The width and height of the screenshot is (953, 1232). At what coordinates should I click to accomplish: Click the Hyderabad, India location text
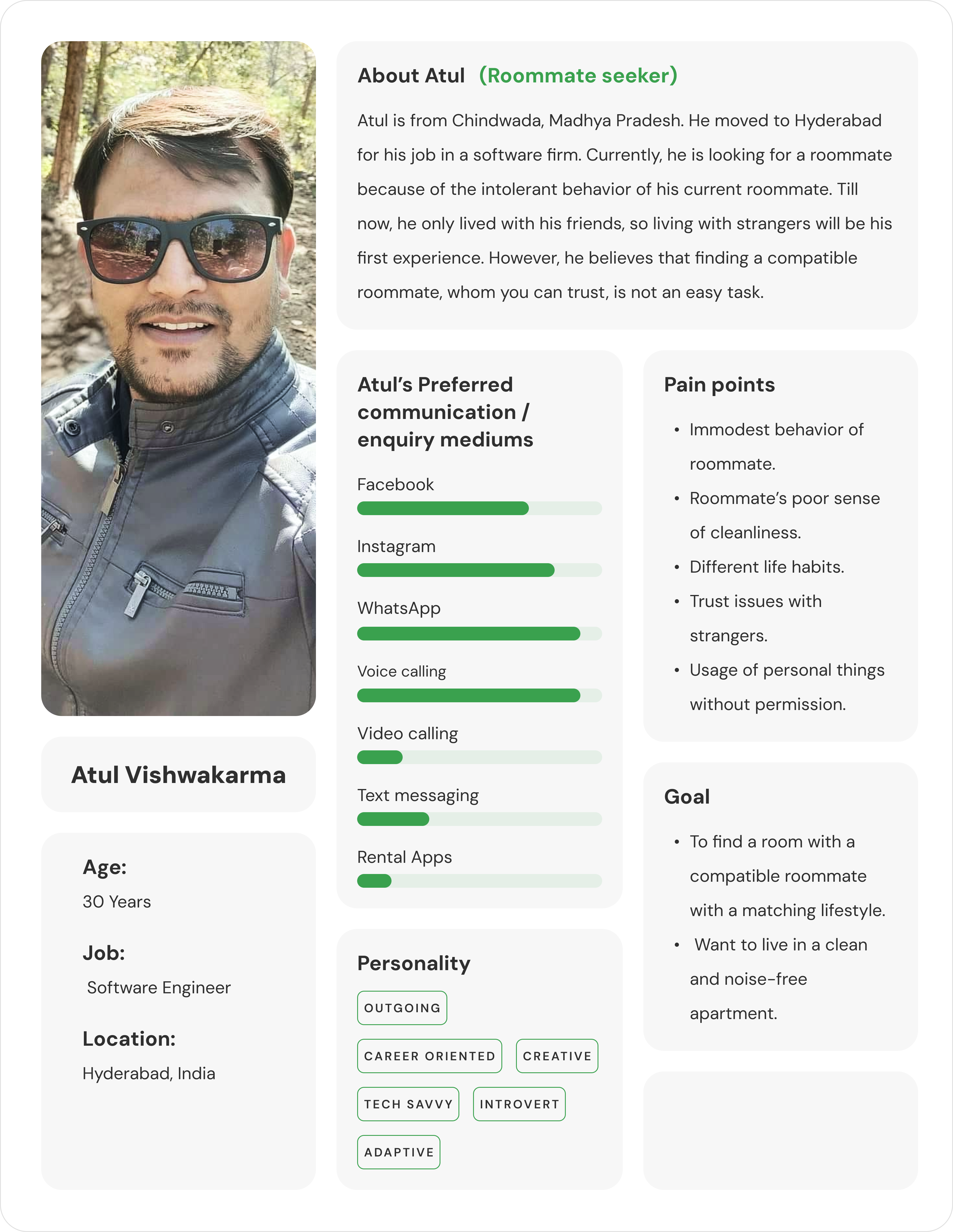click(149, 1073)
